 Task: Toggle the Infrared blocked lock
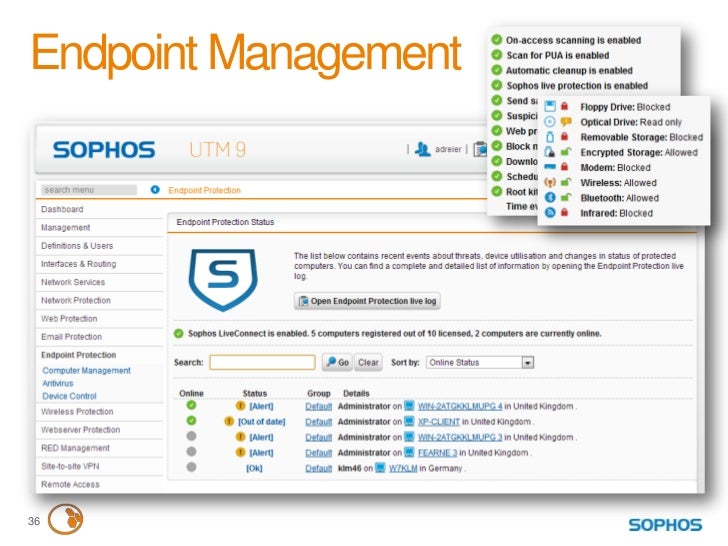tap(565, 212)
